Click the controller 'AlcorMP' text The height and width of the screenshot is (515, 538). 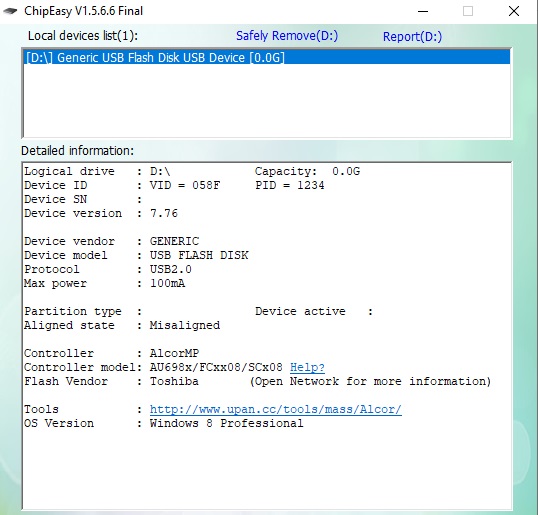(x=174, y=353)
